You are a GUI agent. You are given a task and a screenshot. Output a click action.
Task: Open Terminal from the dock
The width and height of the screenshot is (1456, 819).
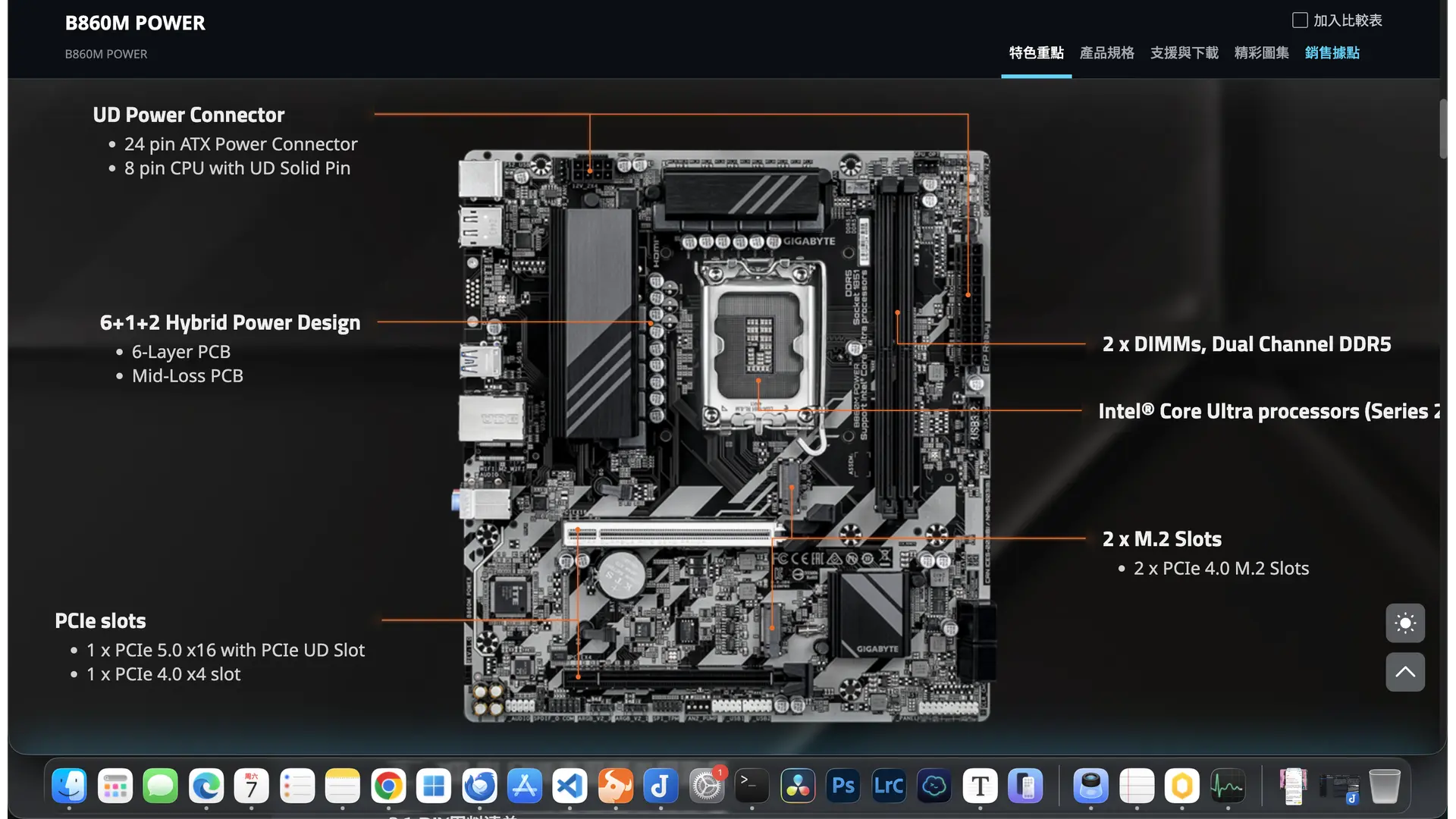click(x=752, y=786)
